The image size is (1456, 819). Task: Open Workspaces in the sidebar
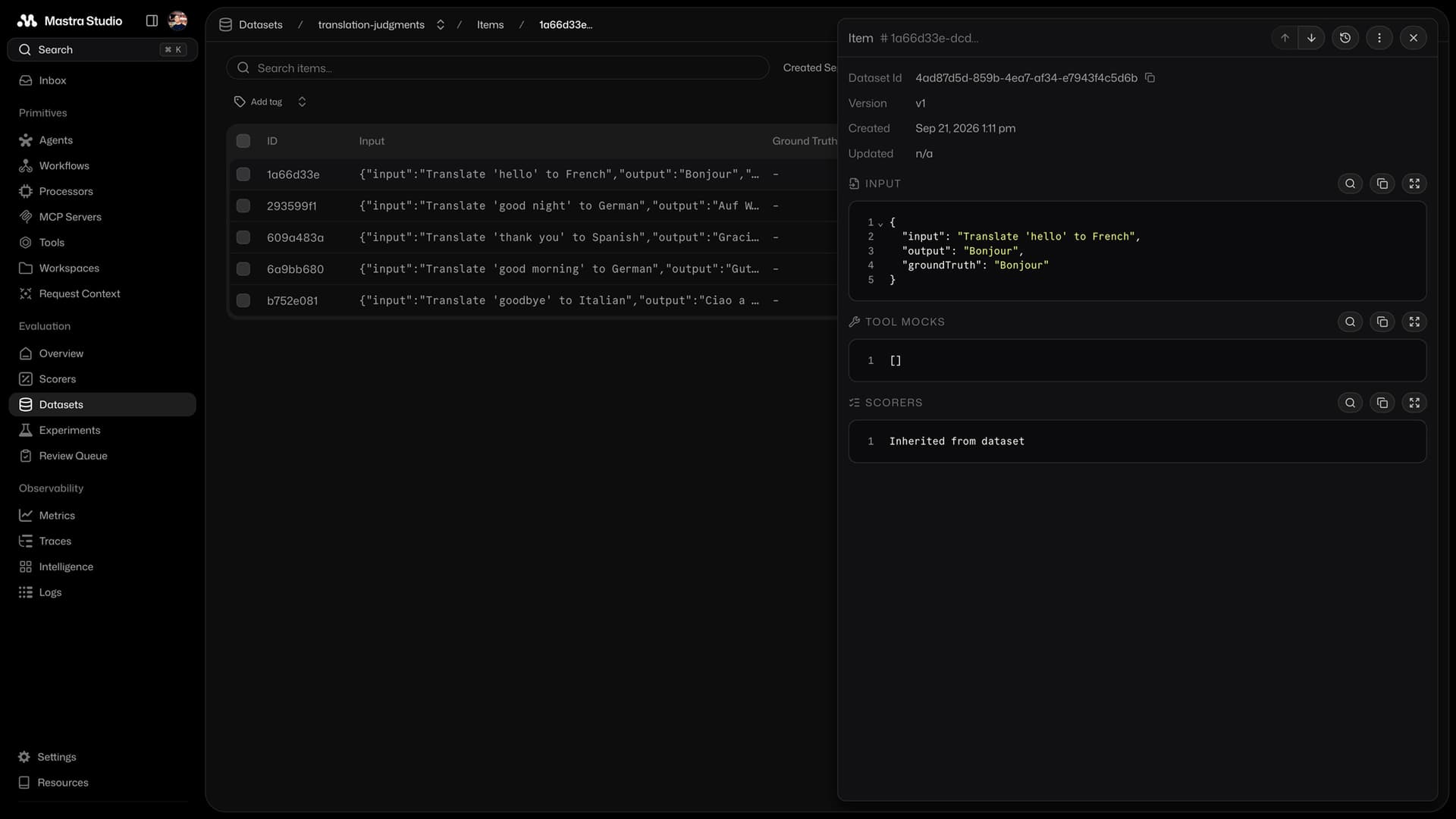point(102,268)
